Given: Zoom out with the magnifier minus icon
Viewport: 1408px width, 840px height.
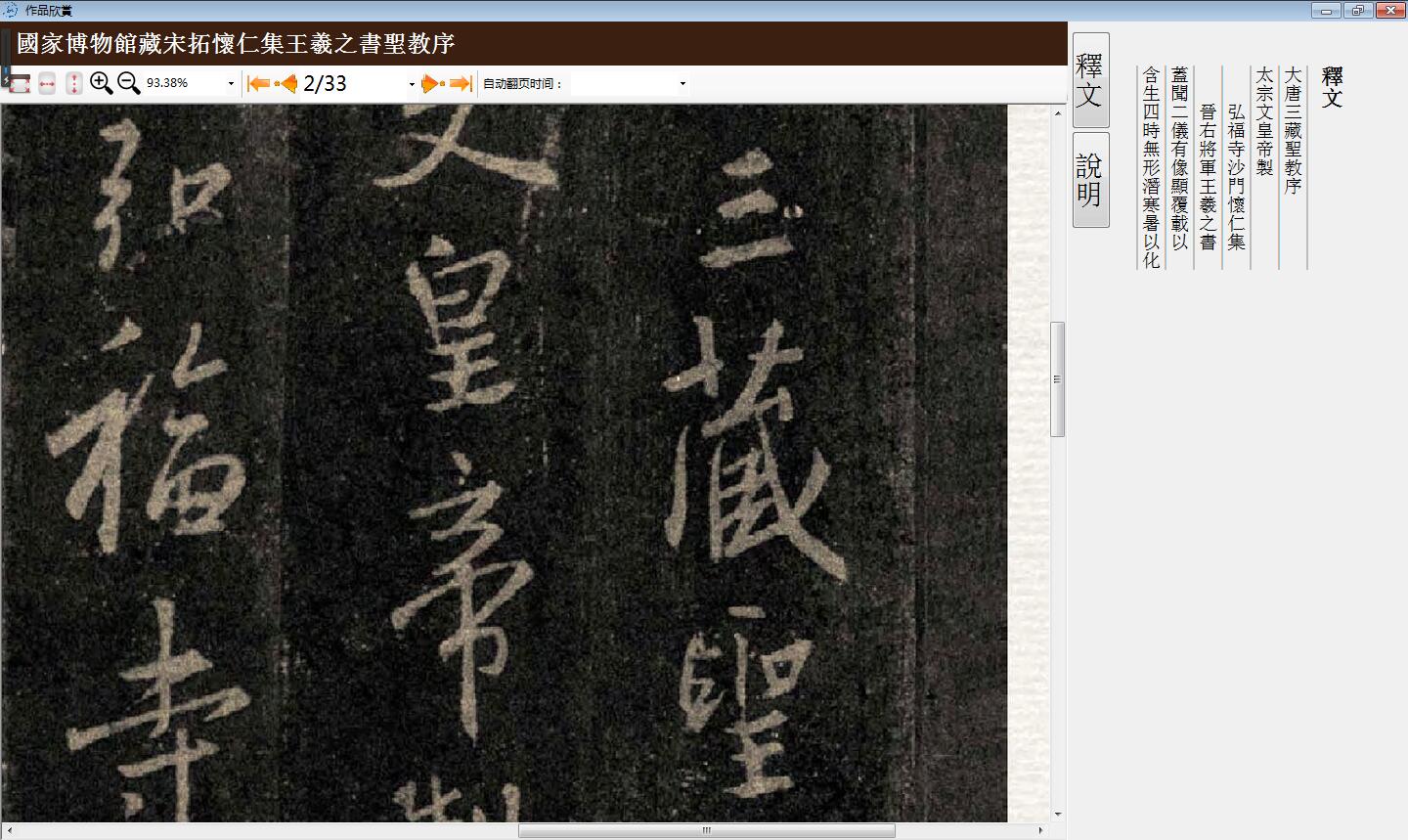Looking at the screenshot, I should pyautogui.click(x=129, y=83).
